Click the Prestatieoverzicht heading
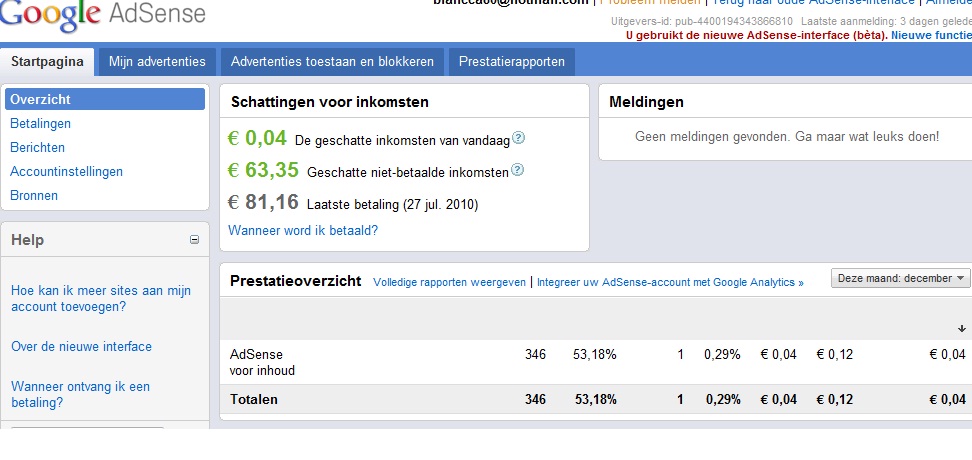The height and width of the screenshot is (460, 972). (296, 281)
